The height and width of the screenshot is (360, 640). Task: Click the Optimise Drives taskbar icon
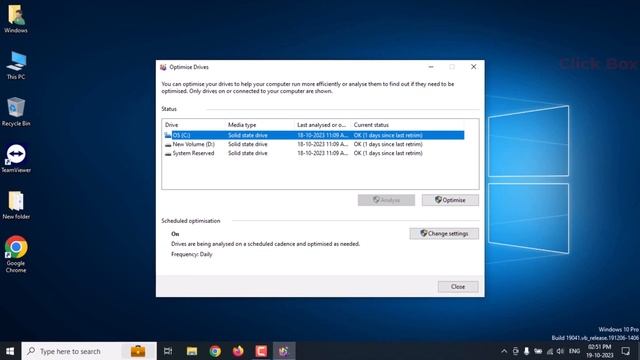click(x=284, y=351)
